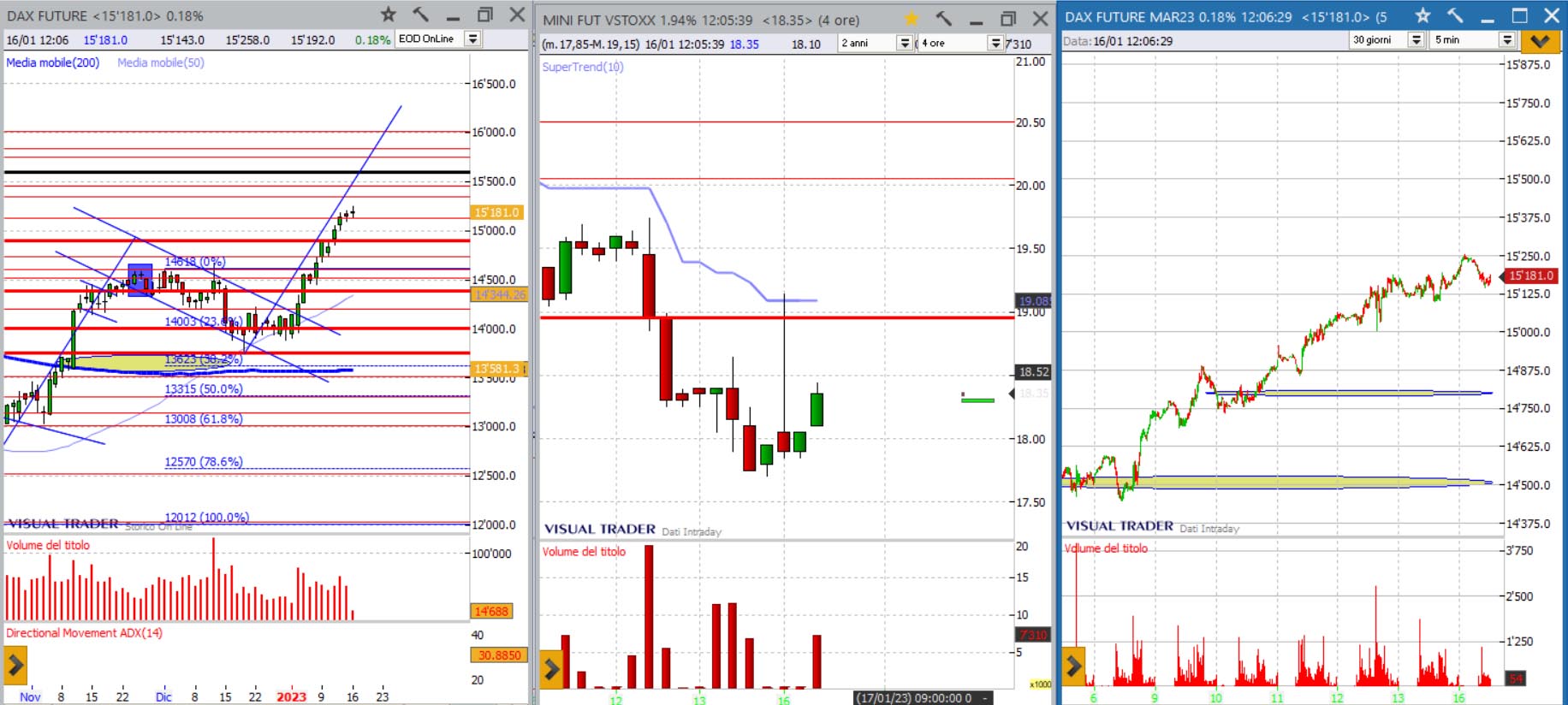Screen dimensions: 1568x705
Task: Select the Media mobile(200) indicator label
Action: pyautogui.click(x=53, y=62)
